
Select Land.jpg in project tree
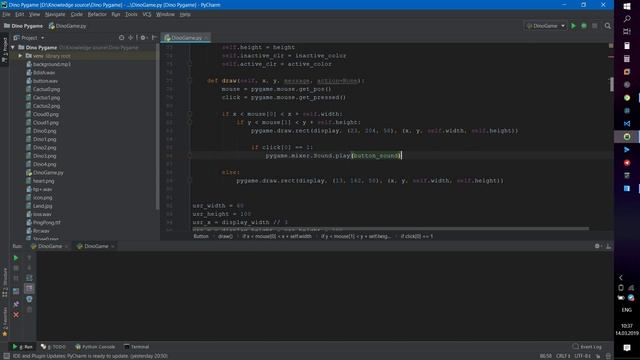42,206
